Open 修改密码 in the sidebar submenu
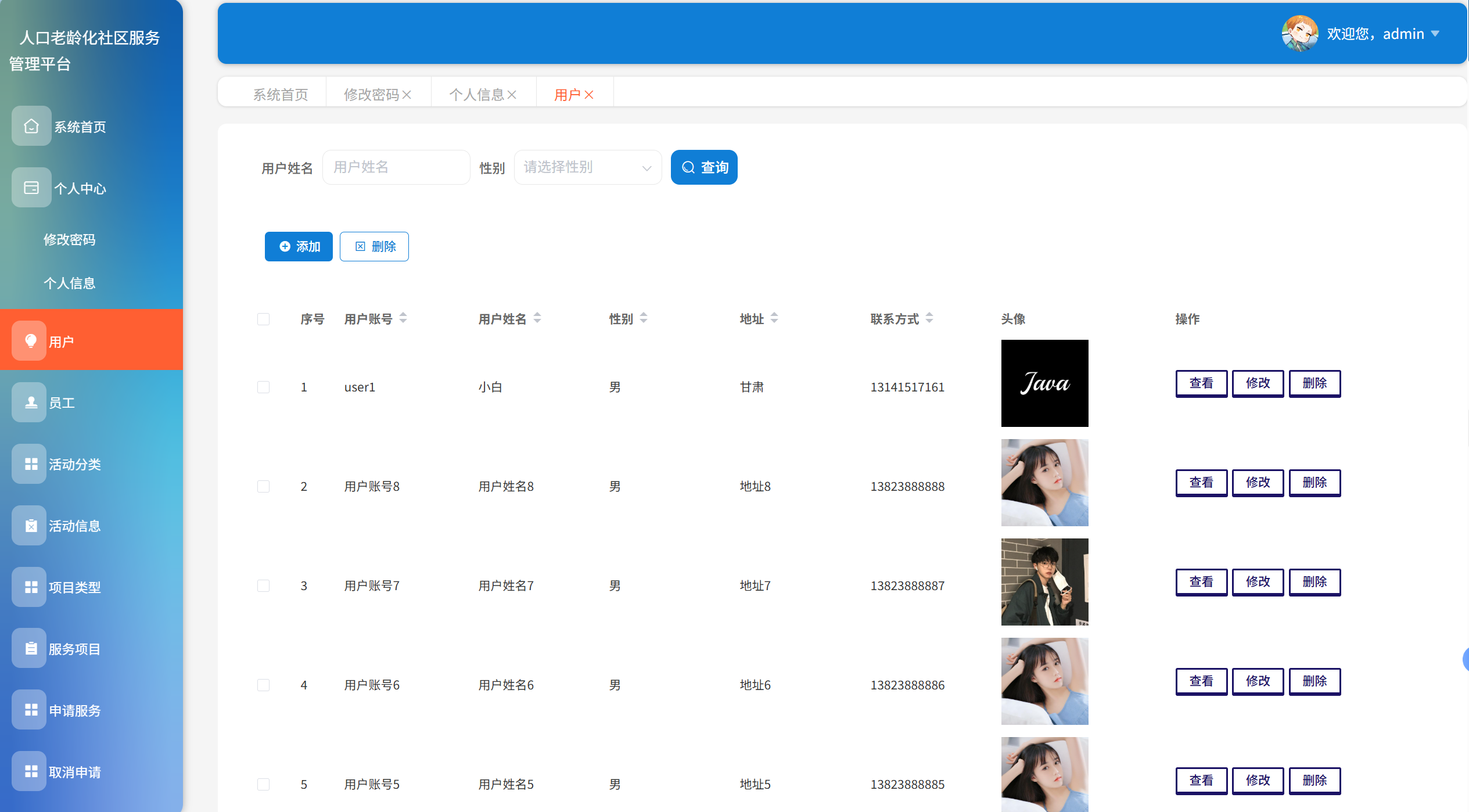This screenshot has height=812, width=1469. tap(70, 239)
